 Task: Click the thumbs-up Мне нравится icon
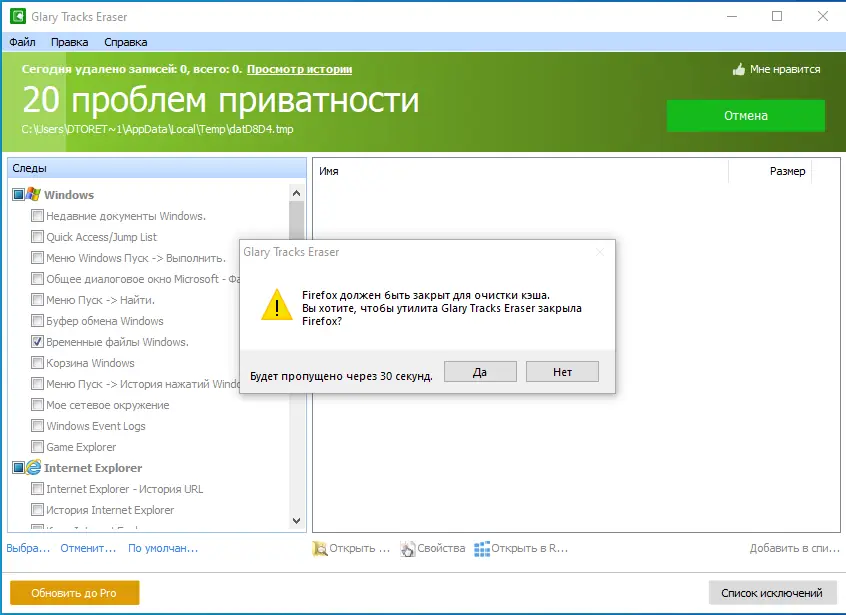click(x=739, y=69)
